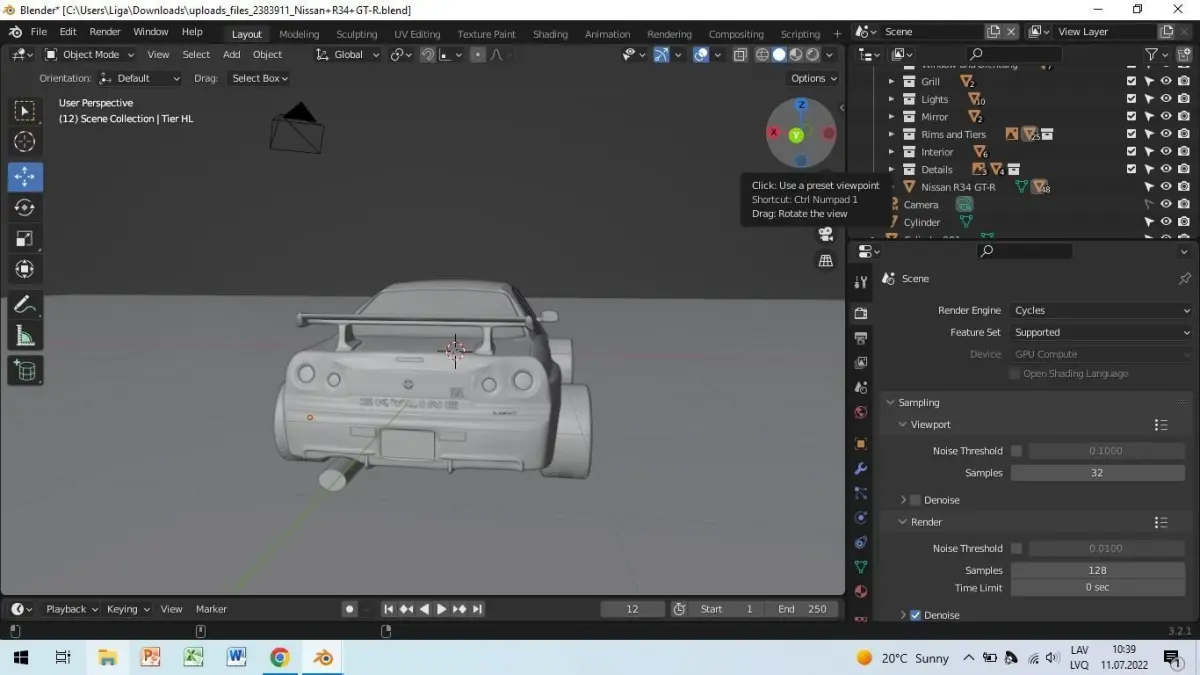This screenshot has width=1200, height=675.
Task: Click the green Y axis gizmo
Action: [x=796, y=134]
